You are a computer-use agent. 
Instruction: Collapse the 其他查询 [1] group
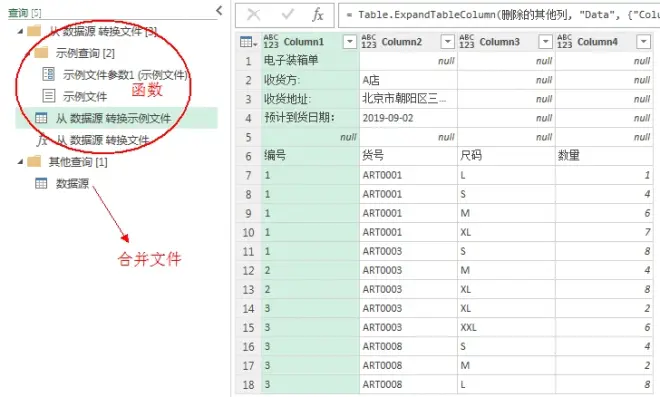point(20,162)
